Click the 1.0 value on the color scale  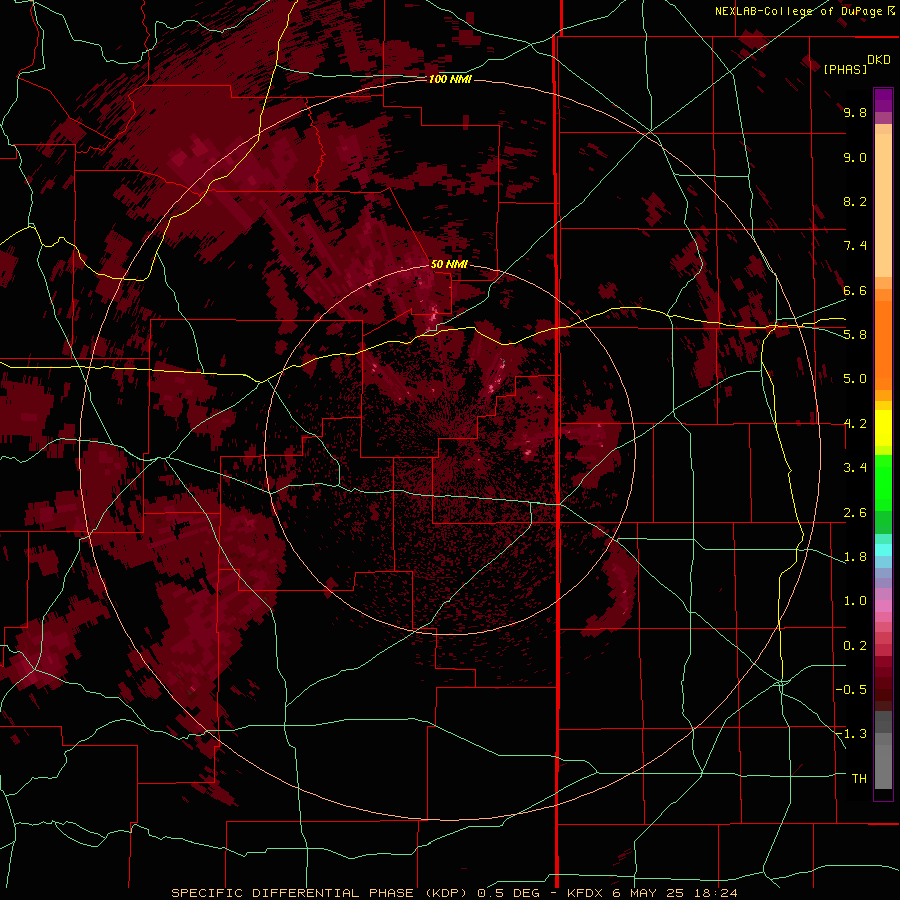(x=855, y=601)
